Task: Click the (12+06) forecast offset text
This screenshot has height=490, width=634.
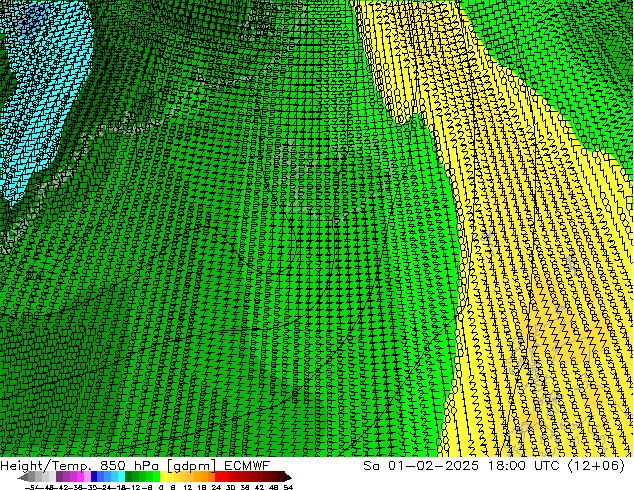Action: pyautogui.click(x=596, y=466)
